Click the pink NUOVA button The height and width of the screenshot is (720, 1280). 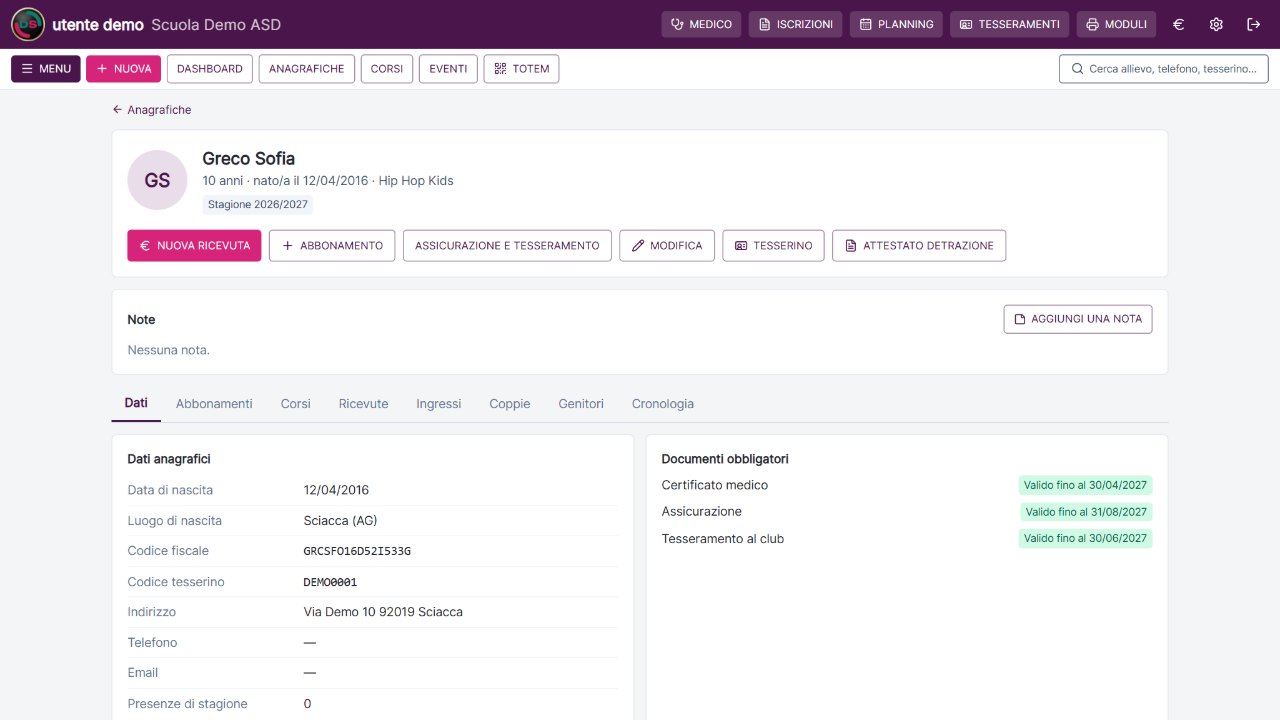[124, 69]
